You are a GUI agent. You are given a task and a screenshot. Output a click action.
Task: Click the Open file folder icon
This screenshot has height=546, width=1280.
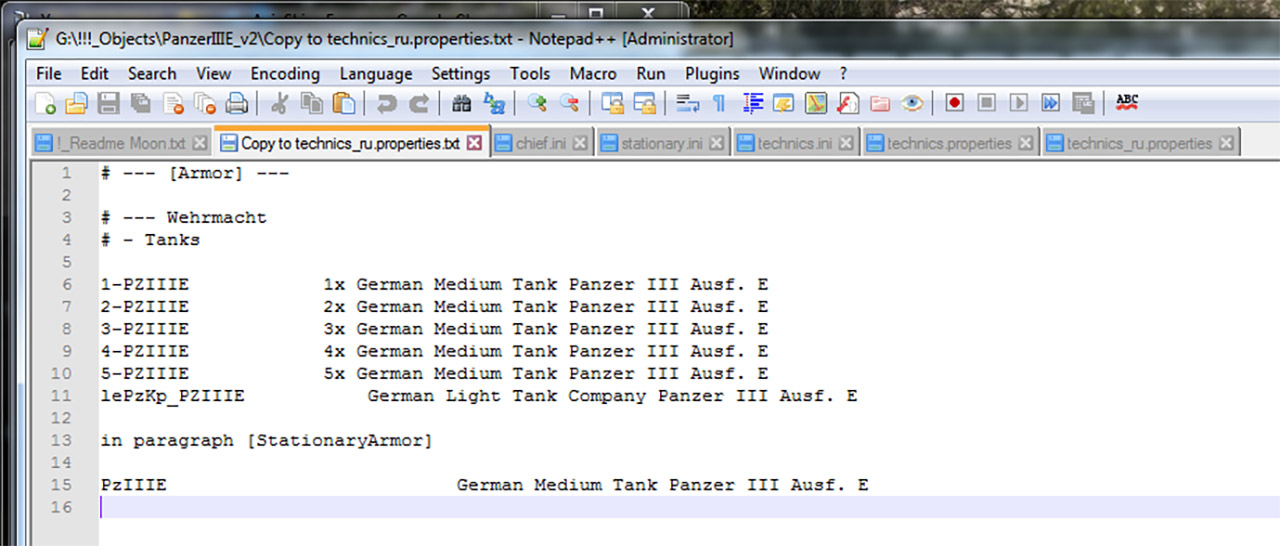(x=76, y=103)
